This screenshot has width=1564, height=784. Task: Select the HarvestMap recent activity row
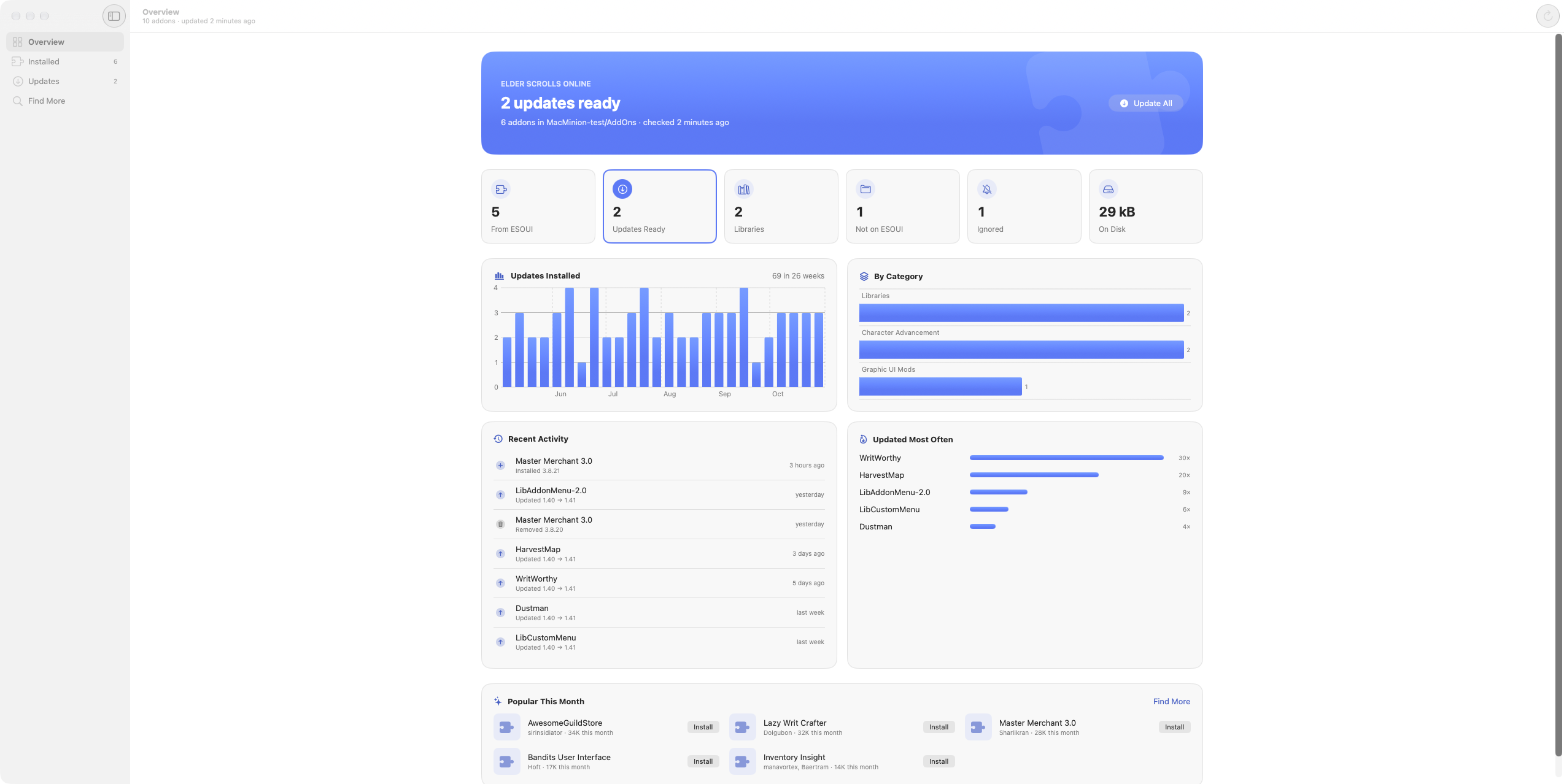pos(659,554)
